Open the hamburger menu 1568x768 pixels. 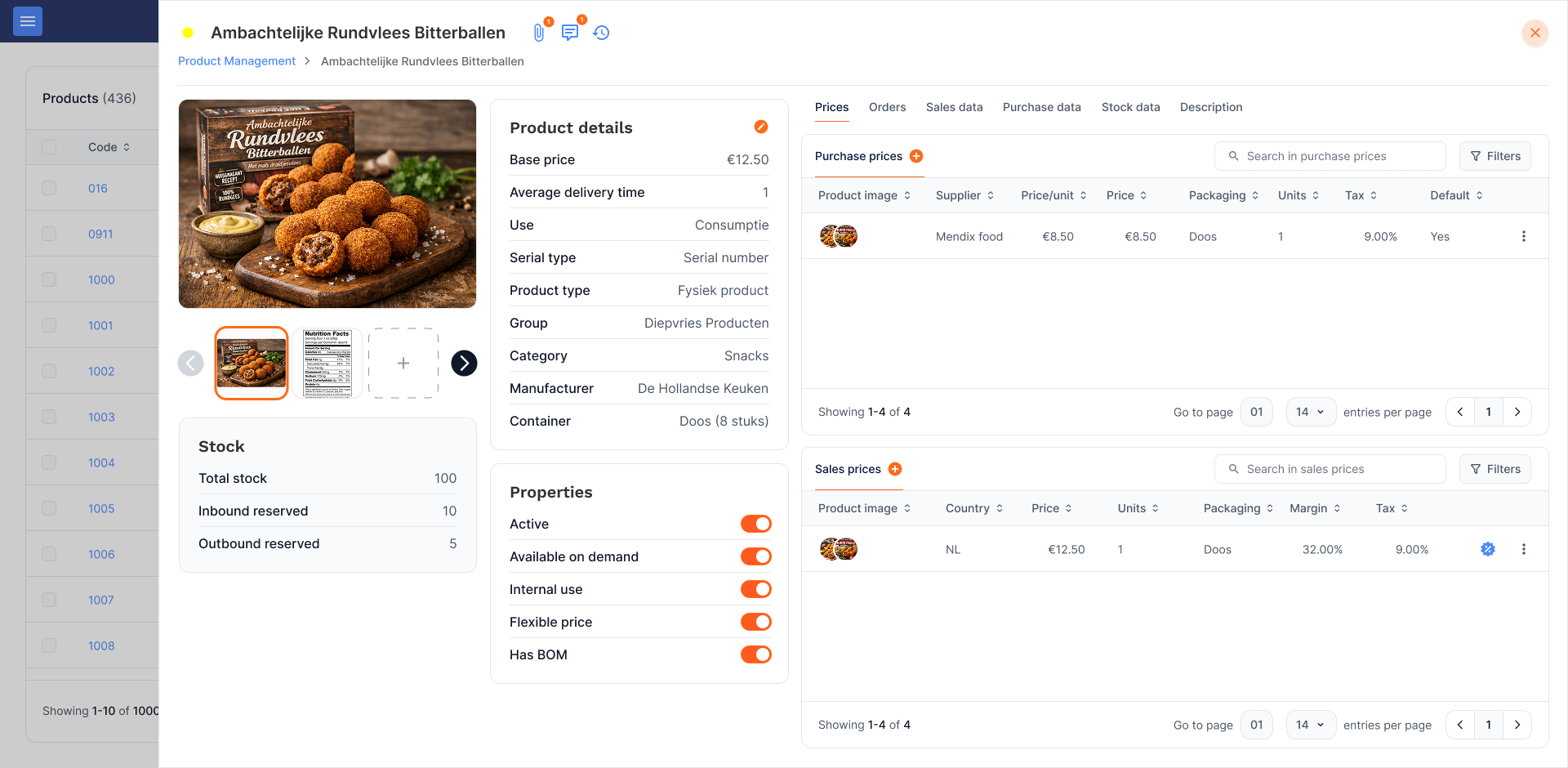point(28,21)
